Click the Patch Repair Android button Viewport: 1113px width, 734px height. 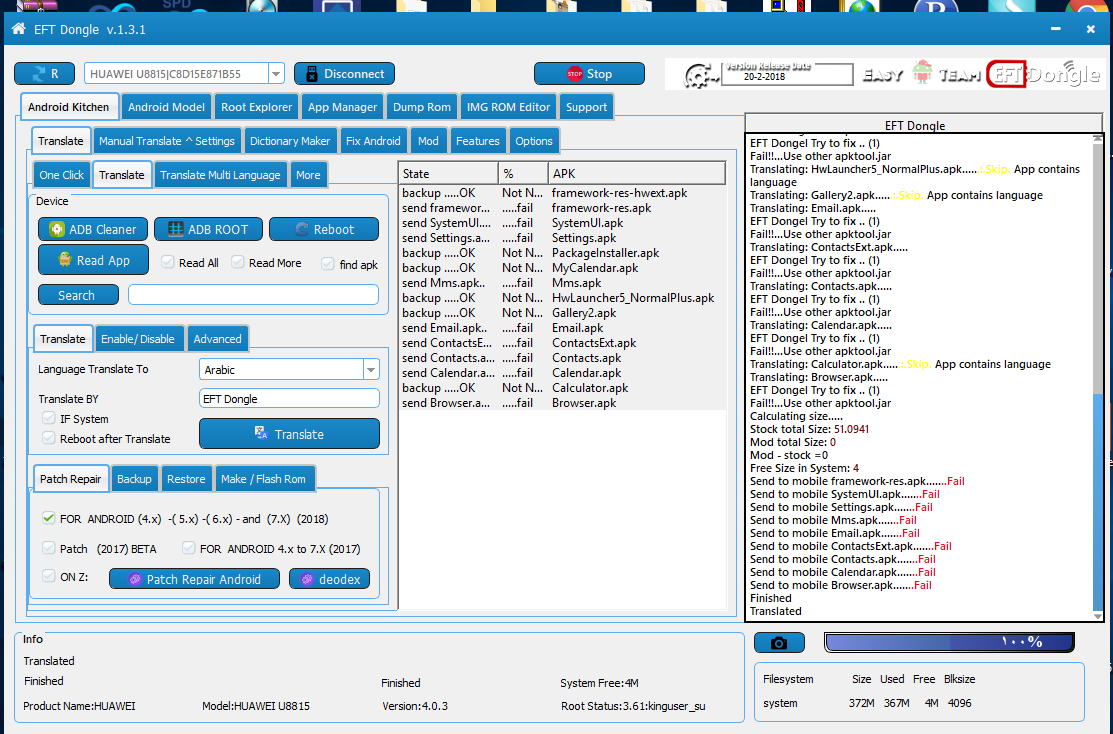coord(194,579)
